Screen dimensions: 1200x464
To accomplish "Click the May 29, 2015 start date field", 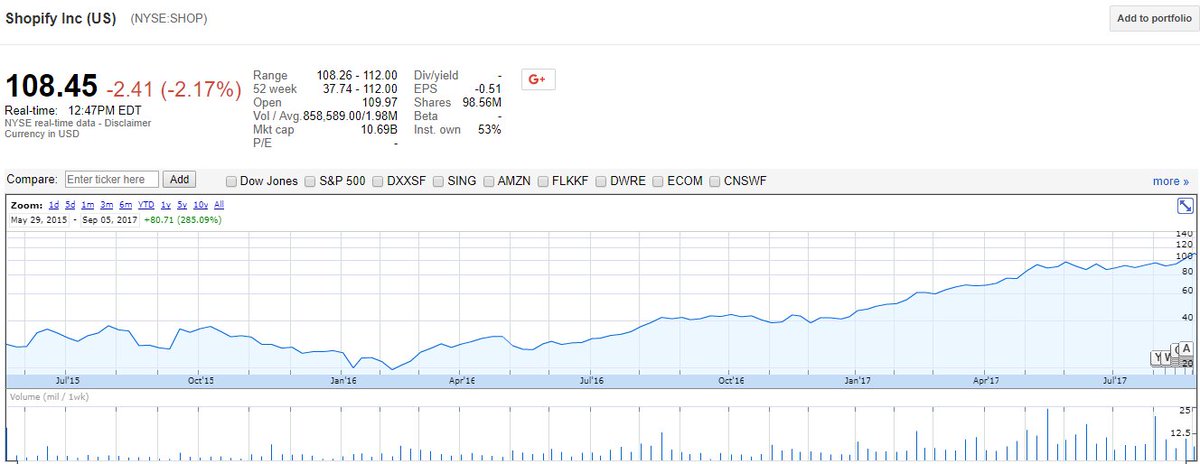I will click(37, 219).
